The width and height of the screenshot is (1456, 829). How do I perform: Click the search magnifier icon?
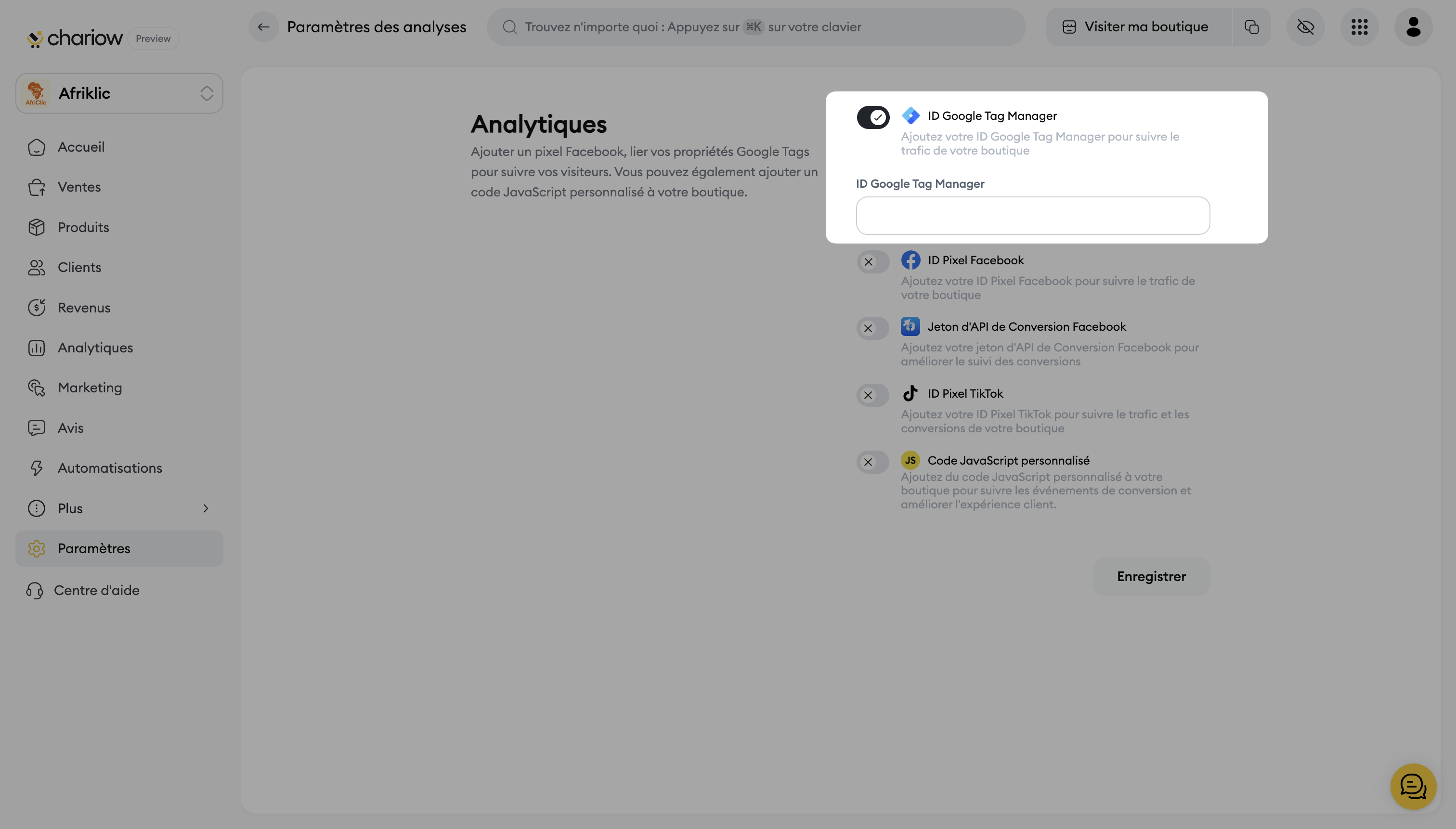click(x=509, y=27)
